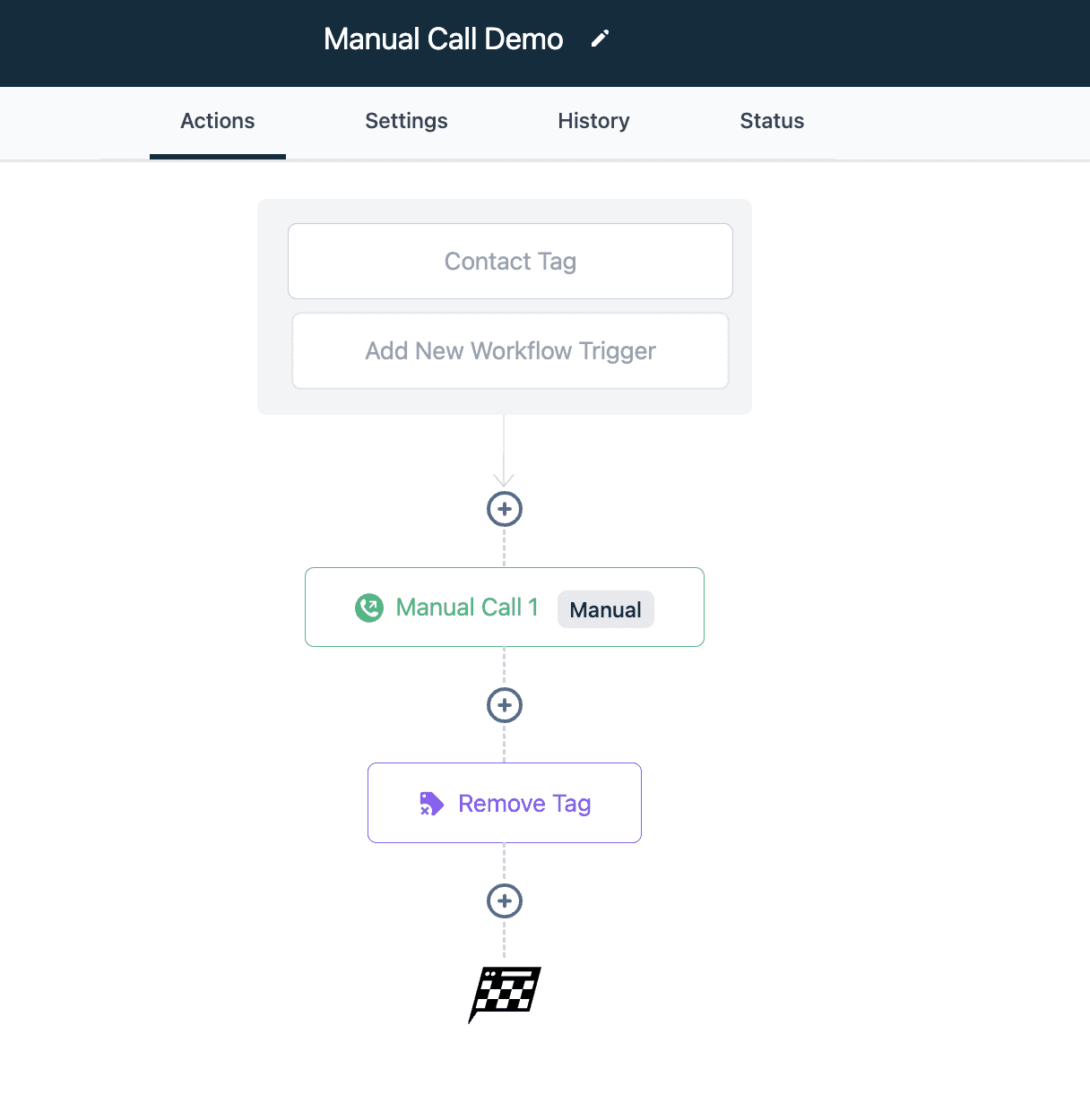Image resolution: width=1090 pixels, height=1120 pixels.
Task: Insert an action between Manual Call and Remove Tag
Action: (505, 705)
